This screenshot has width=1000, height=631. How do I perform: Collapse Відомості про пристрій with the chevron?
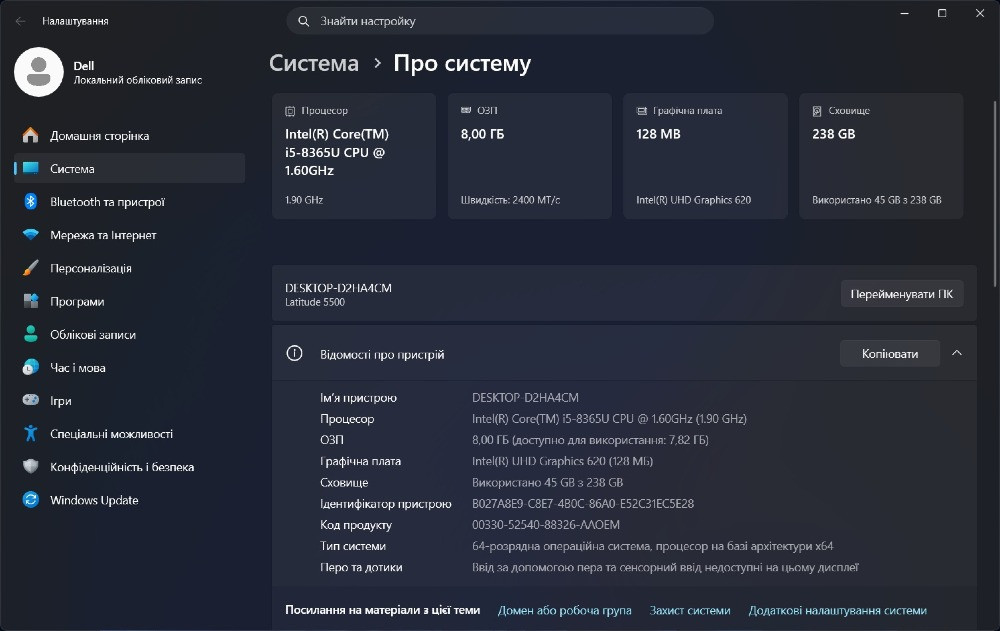[957, 353]
